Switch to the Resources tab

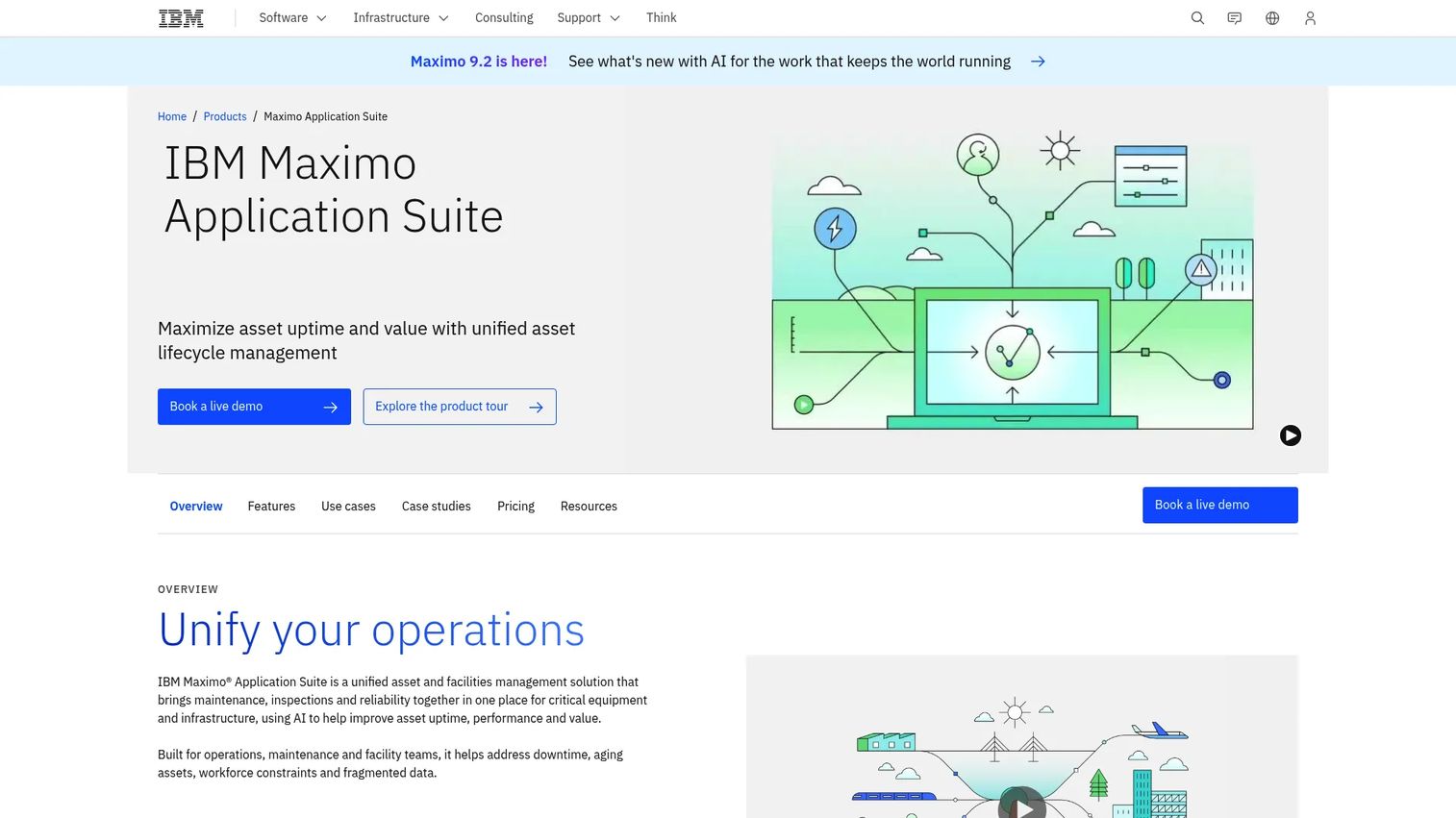click(589, 507)
